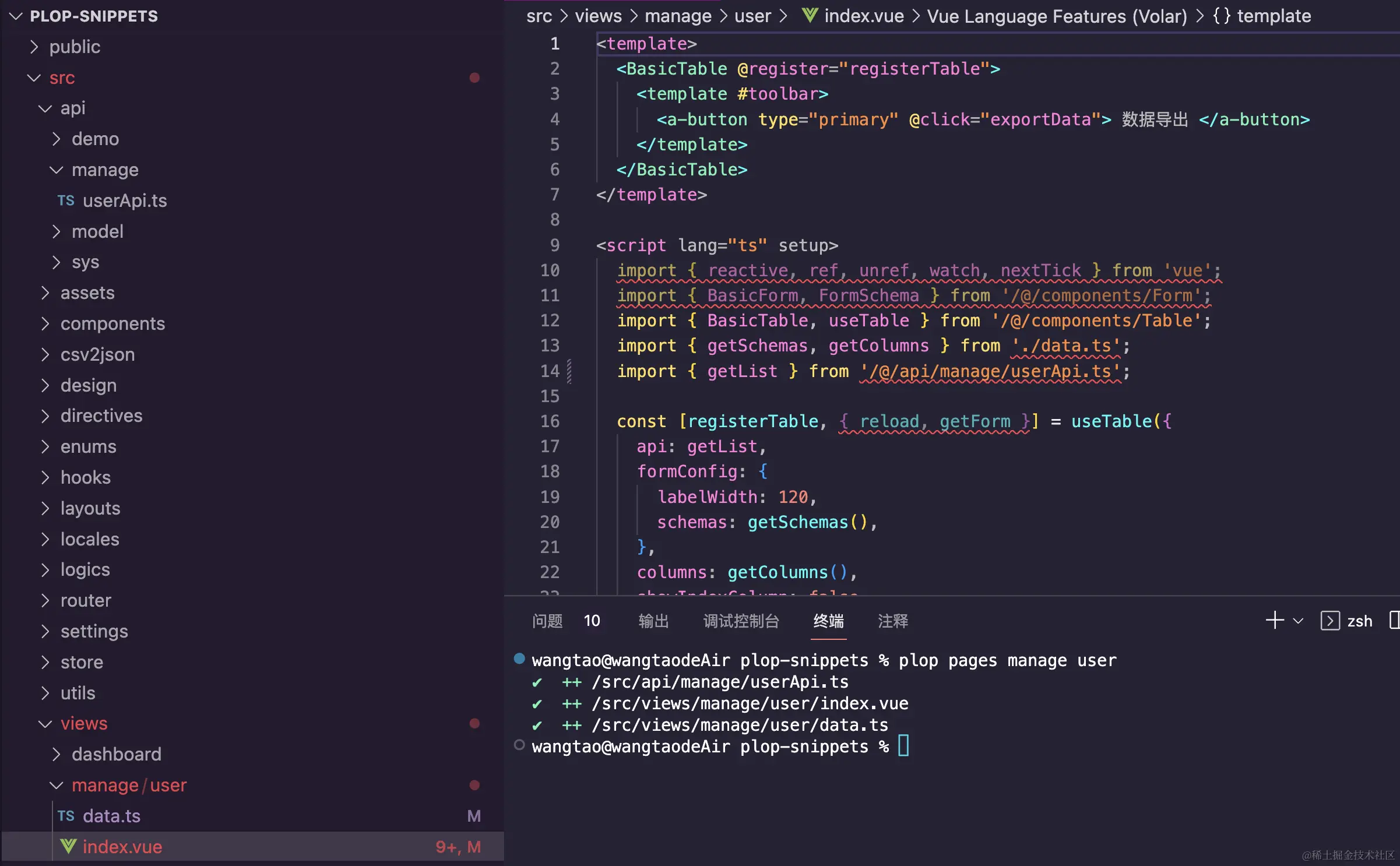Image resolution: width=1400 pixels, height=866 pixels.
Task: Click the new terminal plus icon
Action: pos(1275,620)
